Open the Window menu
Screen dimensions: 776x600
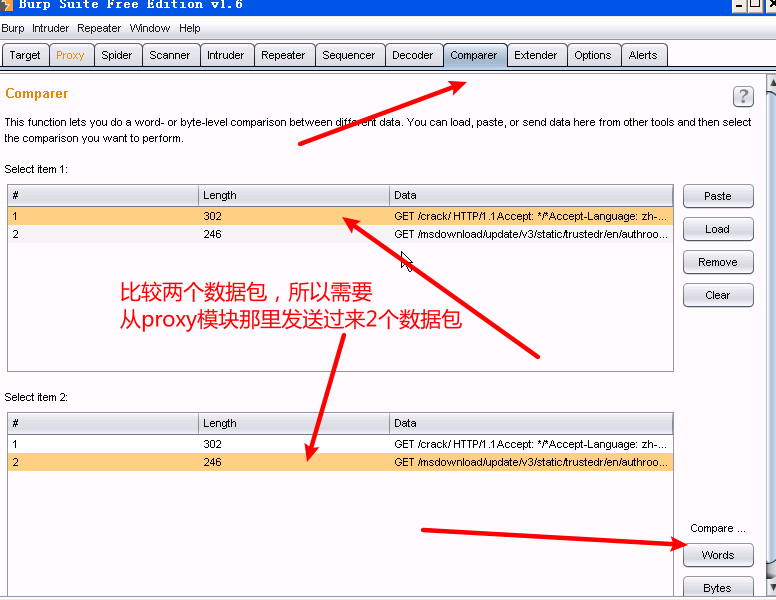(150, 28)
